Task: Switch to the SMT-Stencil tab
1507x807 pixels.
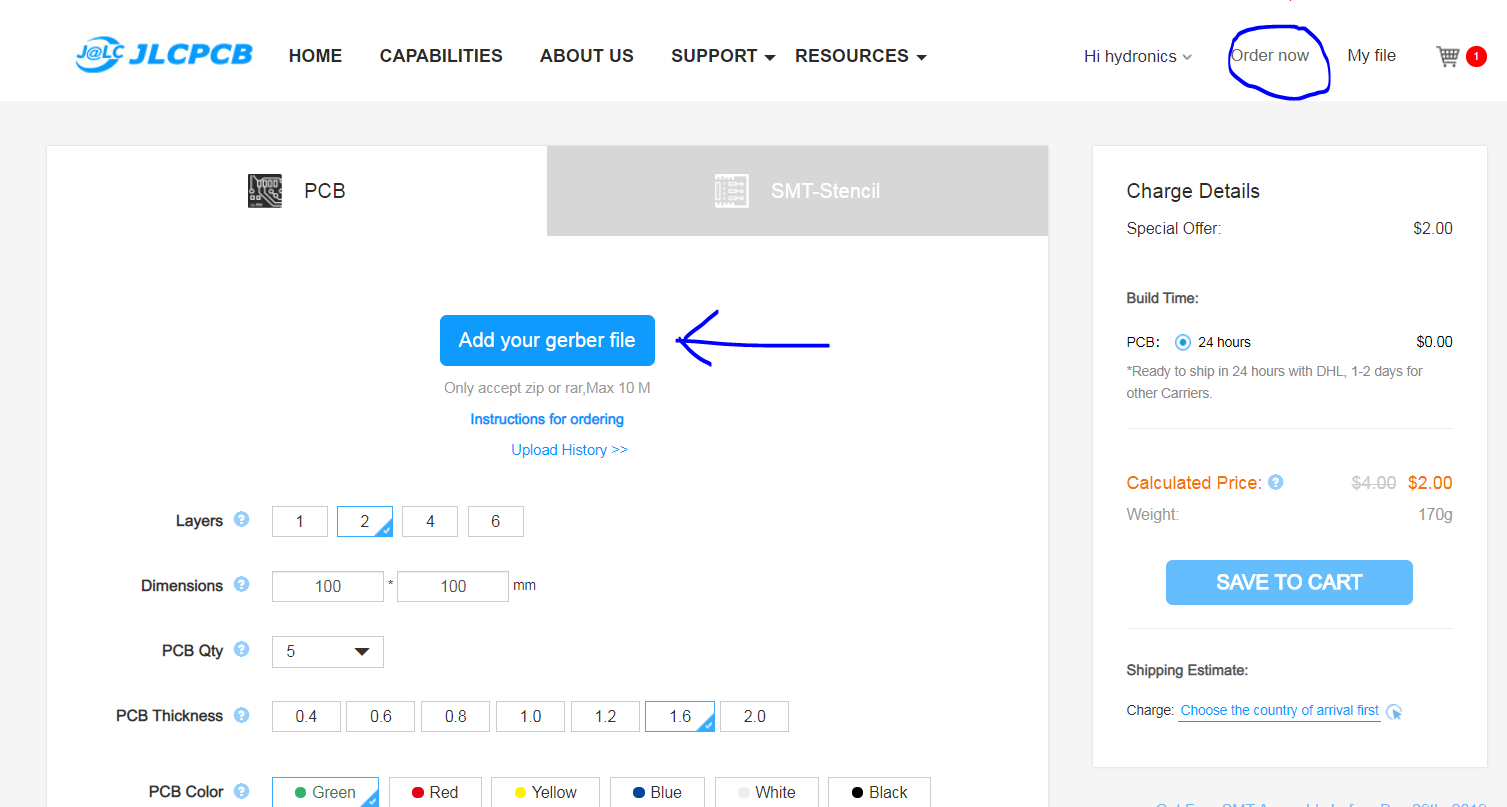Action: pos(798,191)
